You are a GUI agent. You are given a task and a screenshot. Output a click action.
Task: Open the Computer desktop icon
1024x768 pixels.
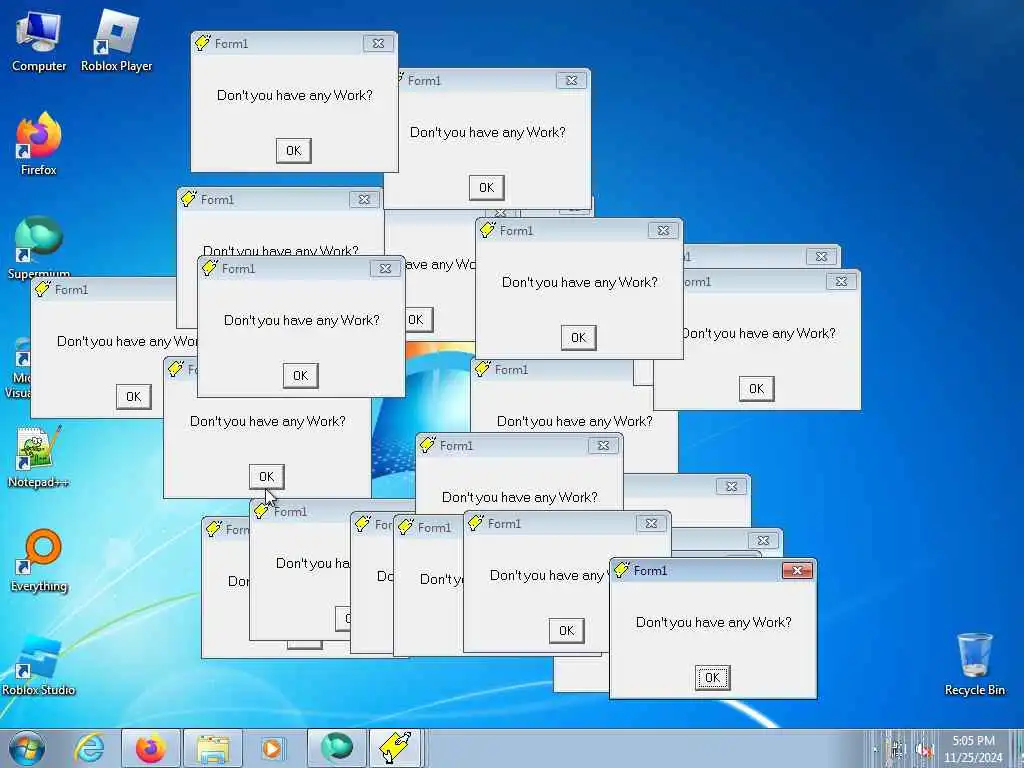39,41
